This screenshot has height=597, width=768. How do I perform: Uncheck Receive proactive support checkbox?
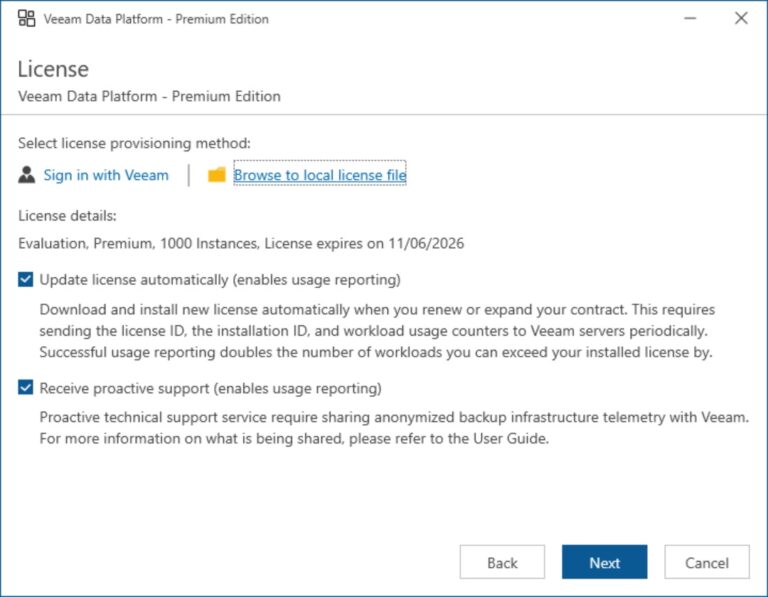pyautogui.click(x=25, y=387)
